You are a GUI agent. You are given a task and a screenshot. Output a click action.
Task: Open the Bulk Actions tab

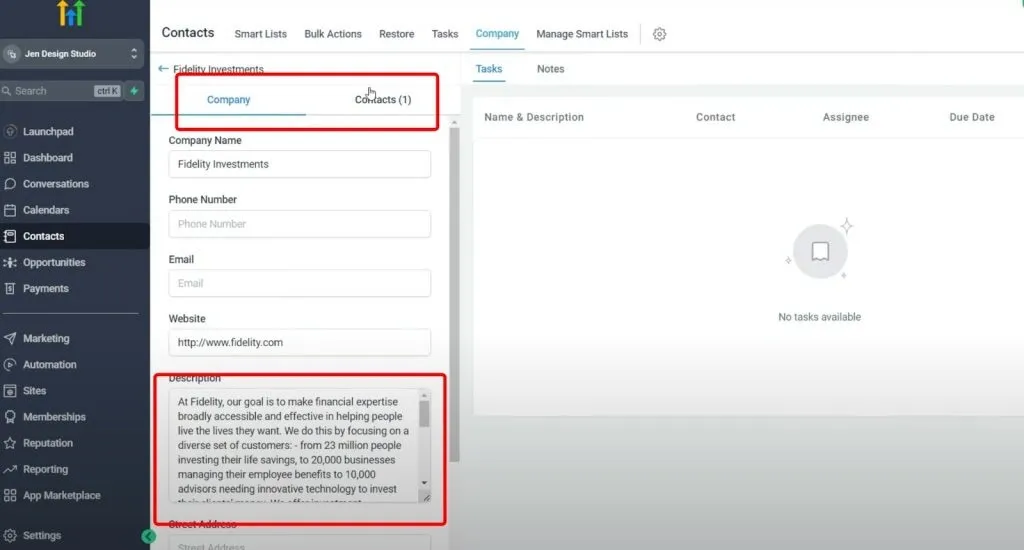coord(333,34)
